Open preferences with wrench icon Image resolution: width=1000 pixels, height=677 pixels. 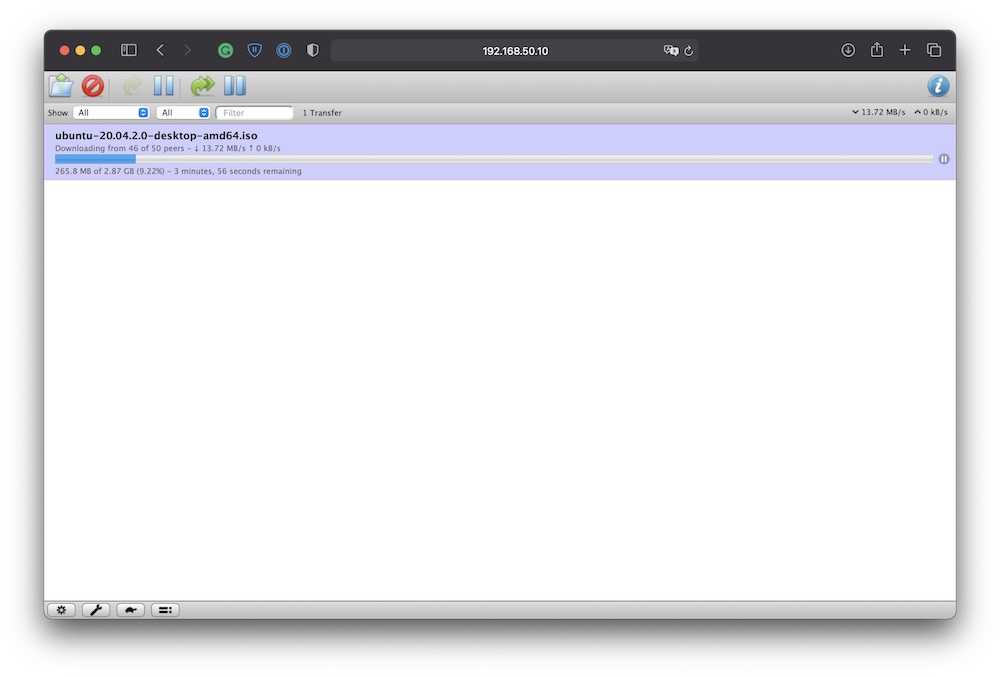96,610
